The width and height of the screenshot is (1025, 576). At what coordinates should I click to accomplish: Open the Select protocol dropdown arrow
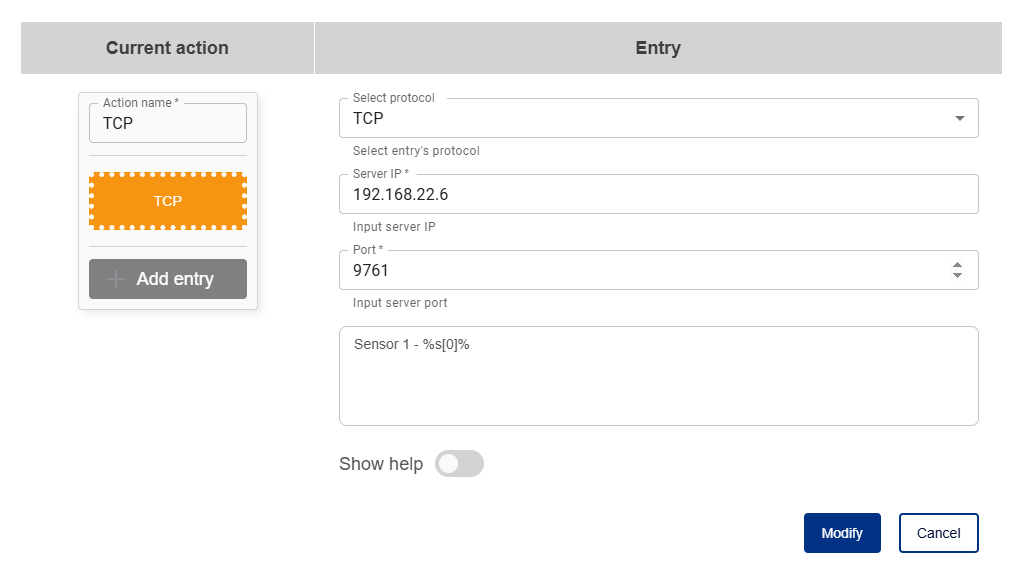pyautogui.click(x=960, y=118)
